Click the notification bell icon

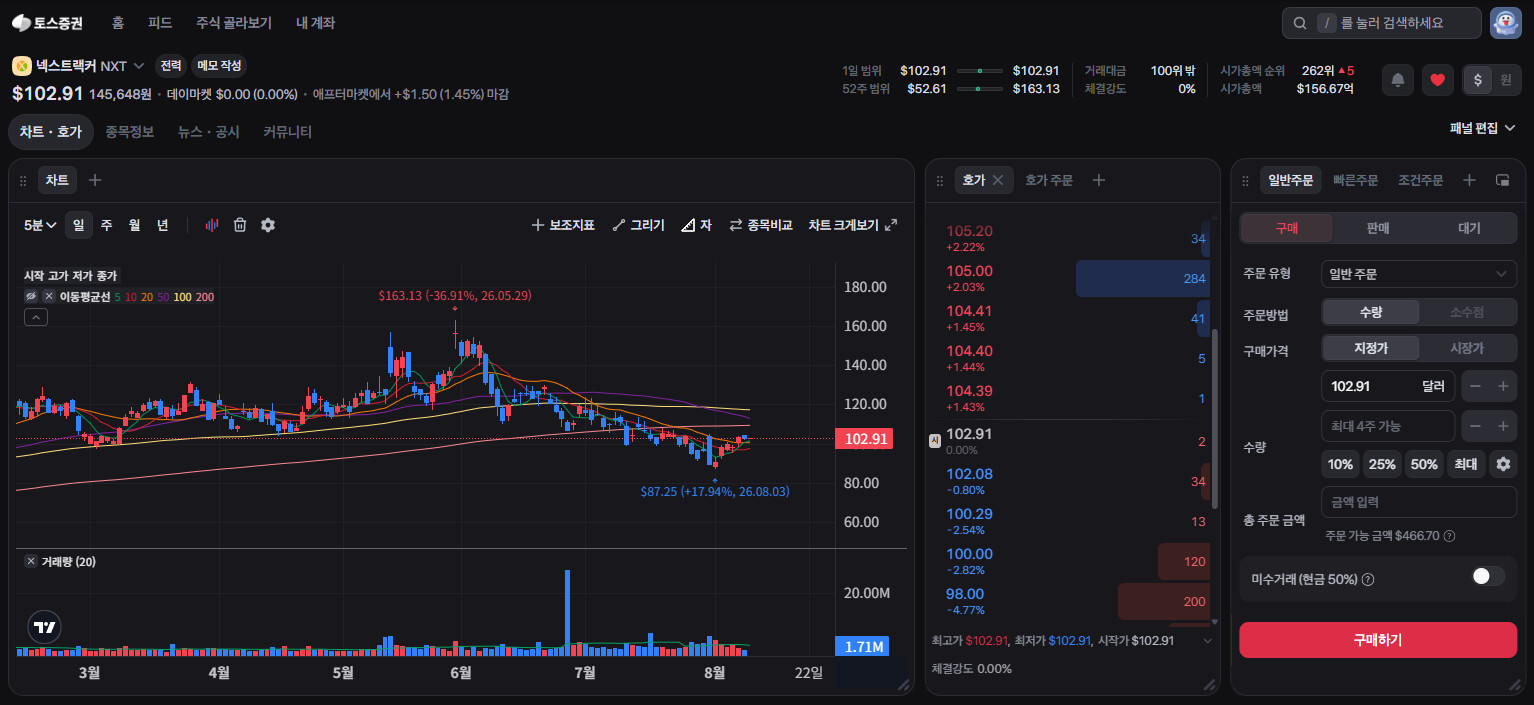click(x=1398, y=80)
